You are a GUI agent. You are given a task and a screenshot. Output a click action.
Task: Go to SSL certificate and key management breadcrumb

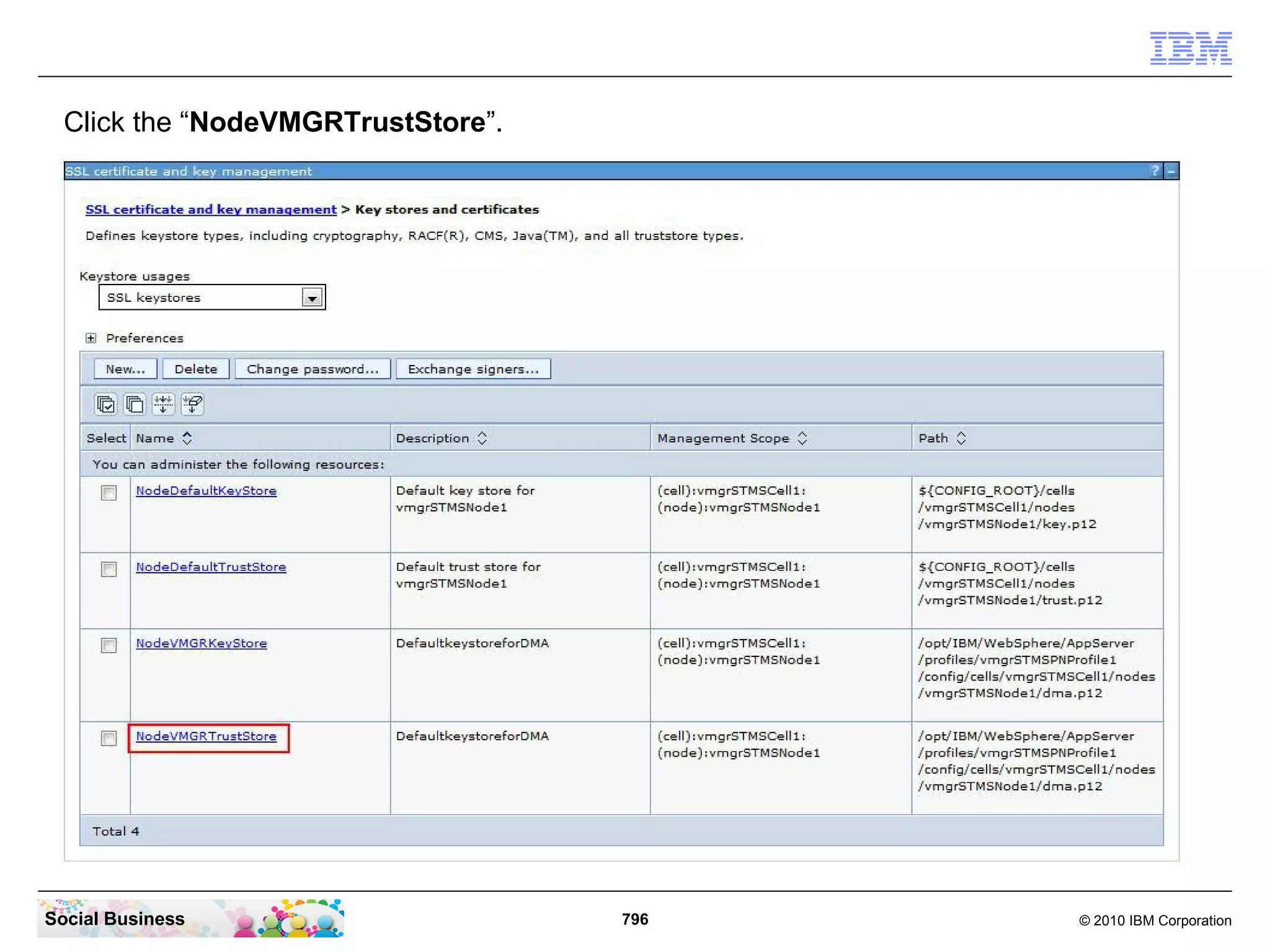coord(211,209)
